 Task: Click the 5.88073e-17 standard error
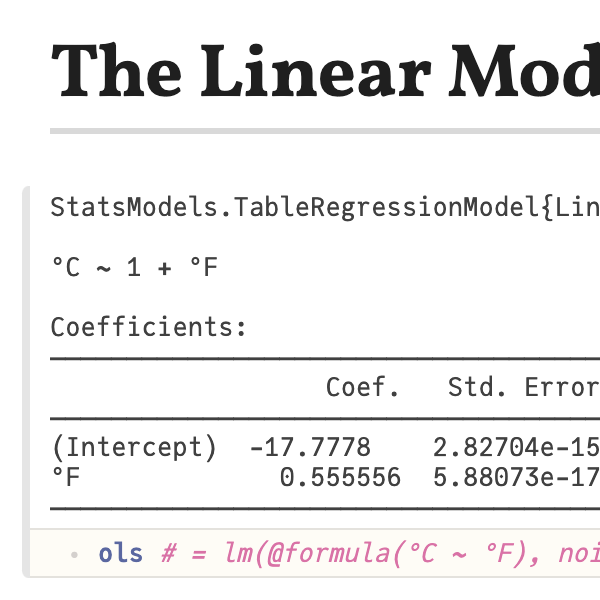click(x=517, y=477)
